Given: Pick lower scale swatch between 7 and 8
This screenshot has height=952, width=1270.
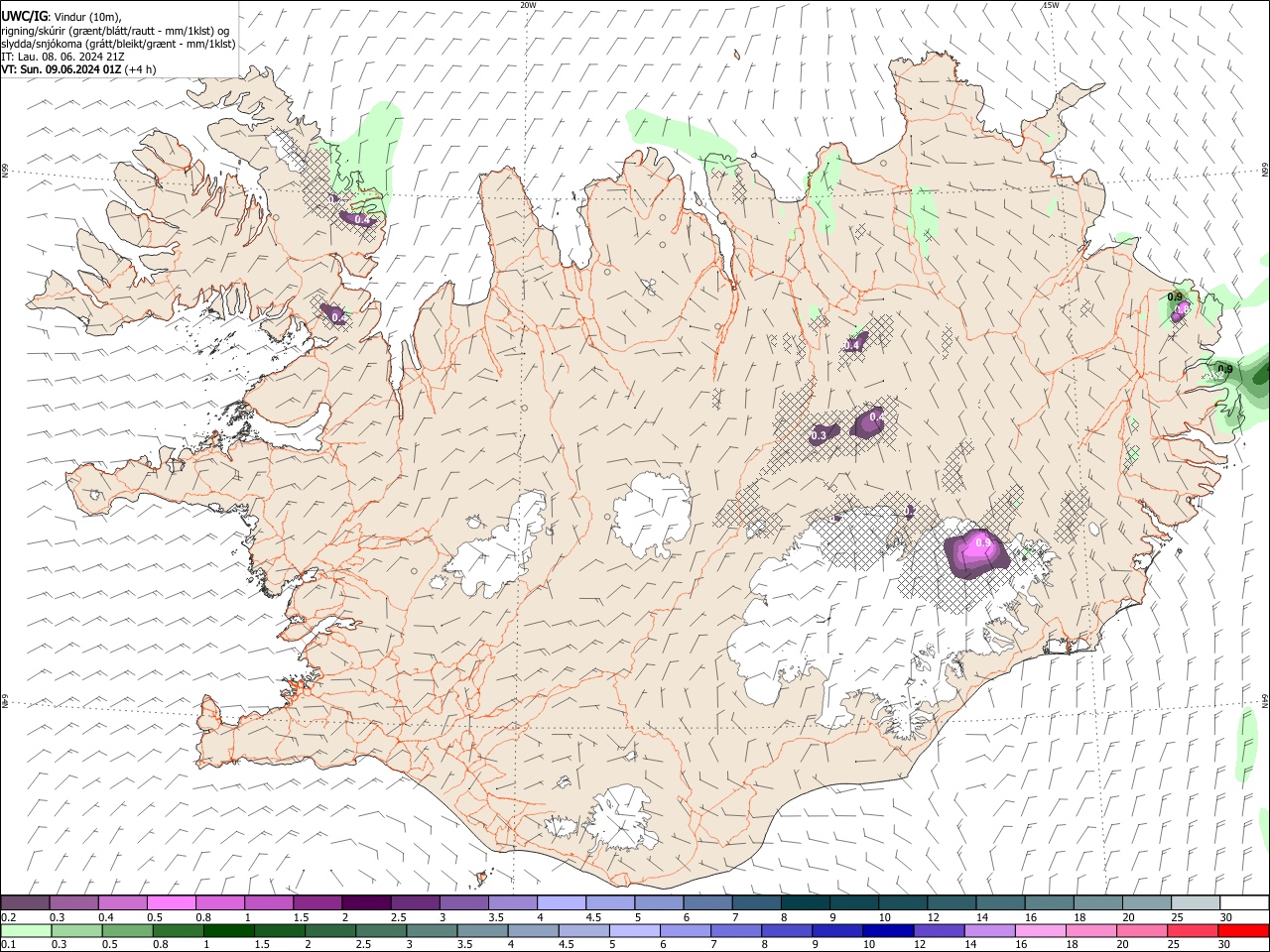Looking at the screenshot, I should pyautogui.click(x=736, y=930).
